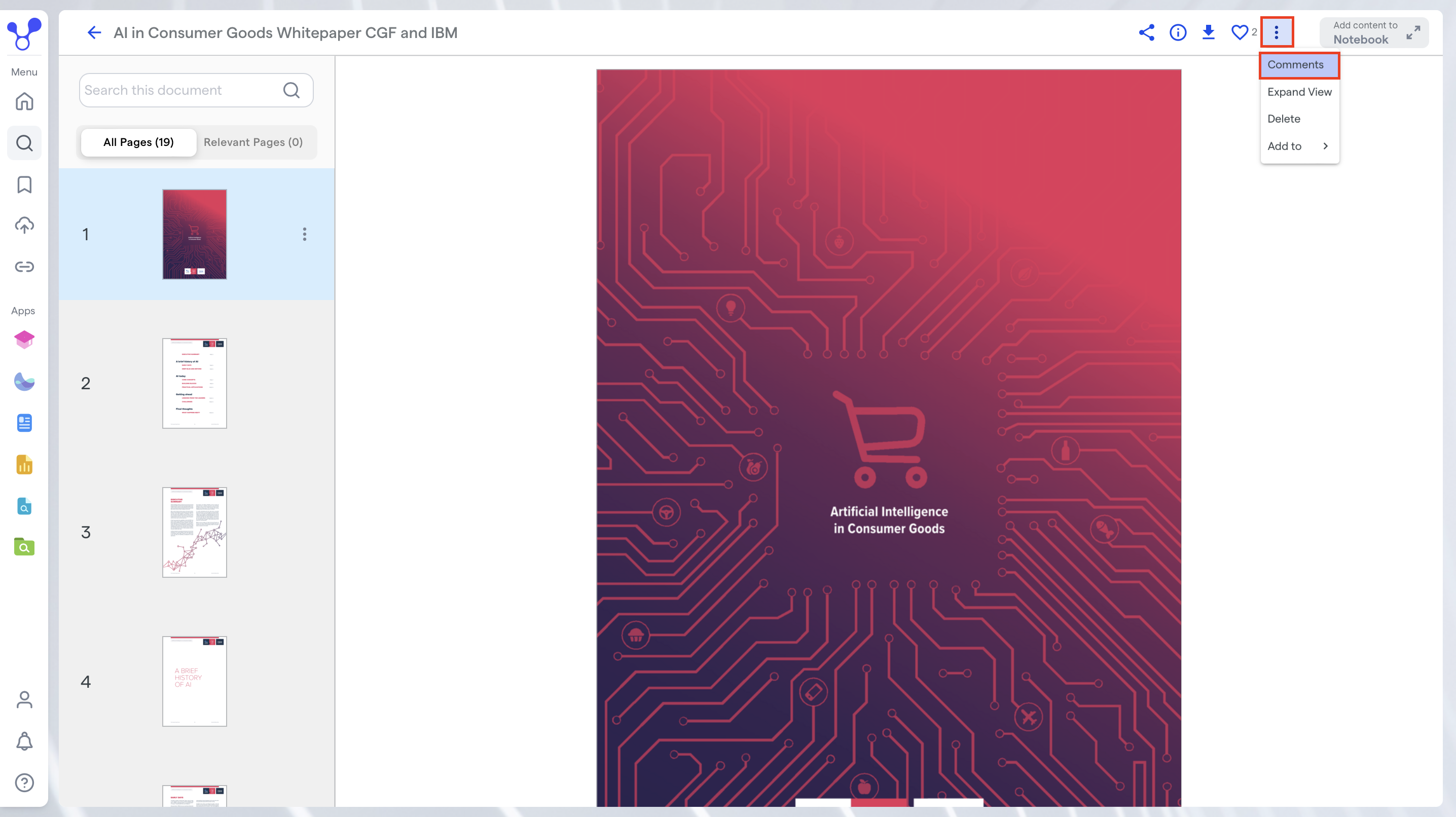Click the page number 2 label
Image resolution: width=1456 pixels, height=817 pixels.
[x=85, y=384]
